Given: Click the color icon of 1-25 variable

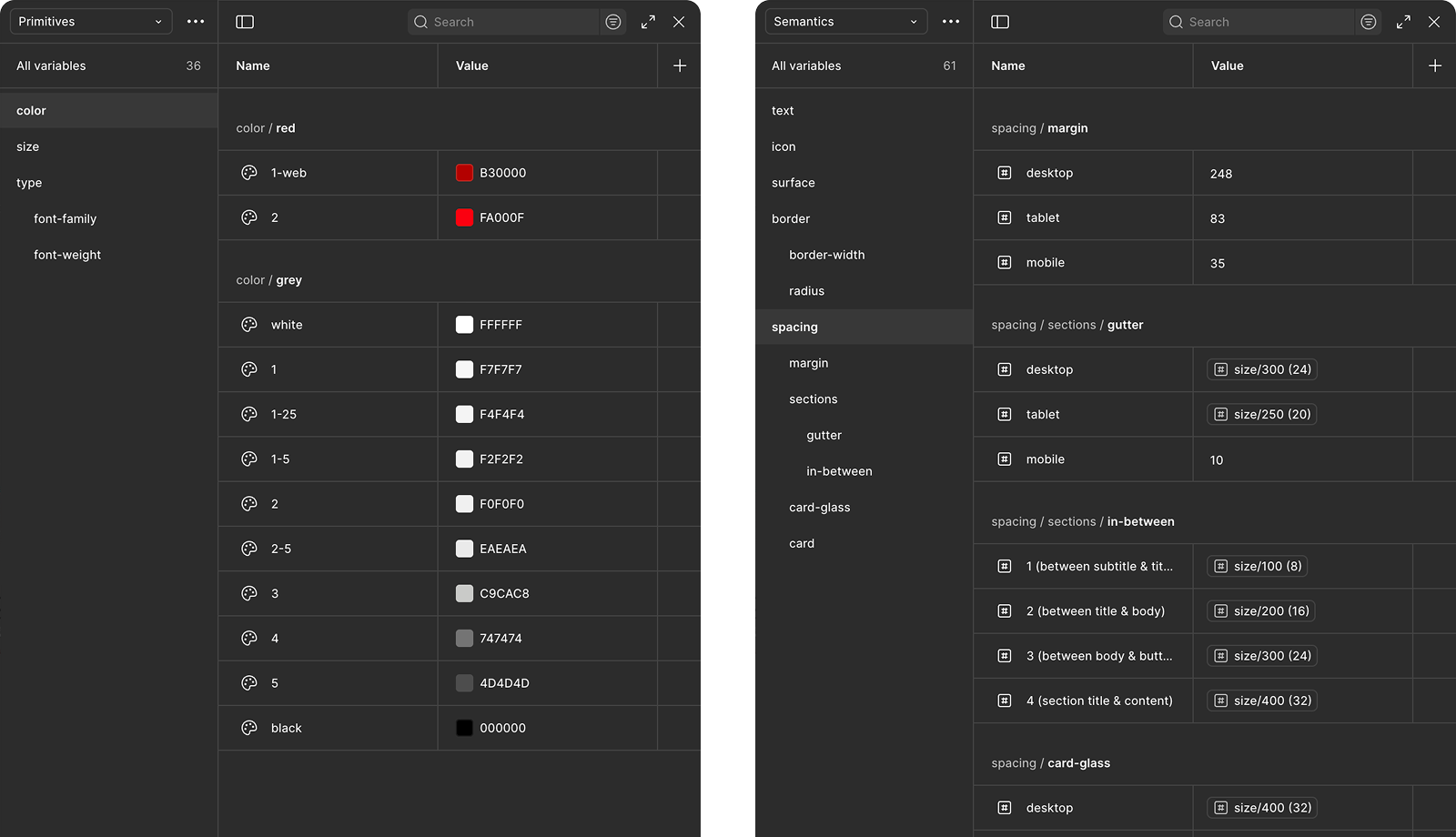Looking at the screenshot, I should pos(249,414).
